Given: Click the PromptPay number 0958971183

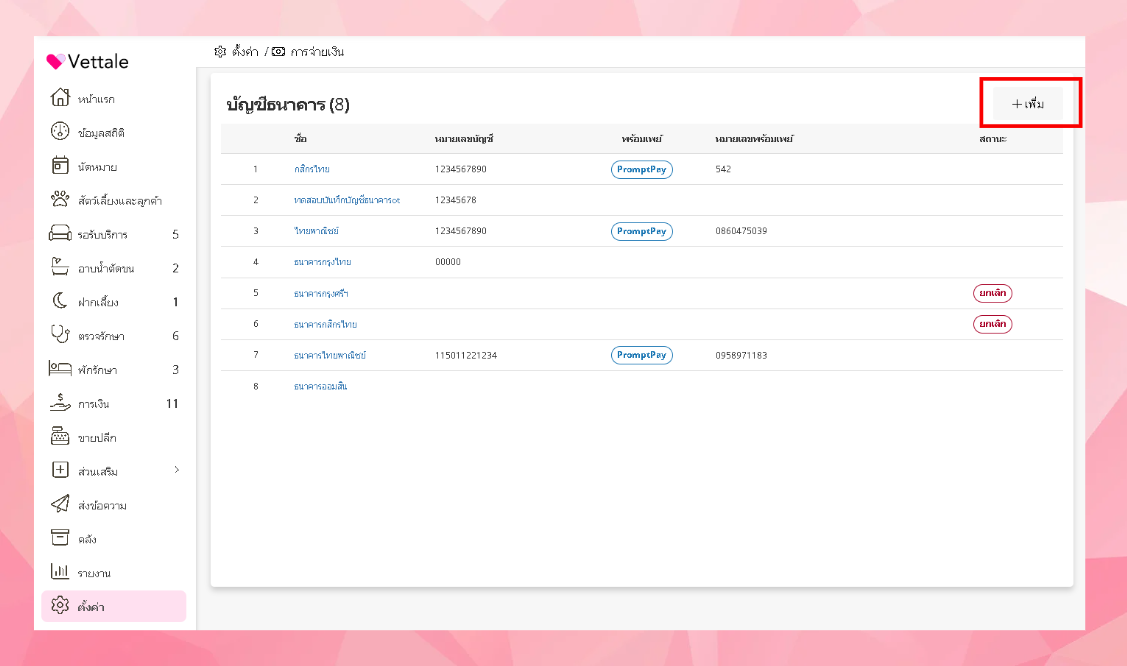Looking at the screenshot, I should 741,355.
